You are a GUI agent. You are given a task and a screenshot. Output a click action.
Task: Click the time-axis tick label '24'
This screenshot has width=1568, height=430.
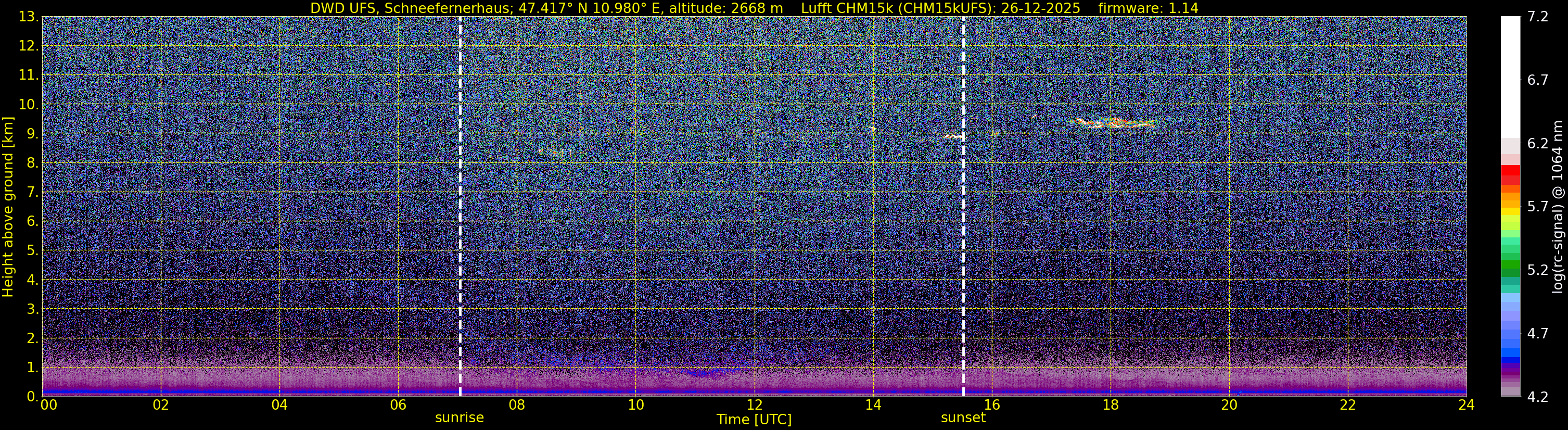[1467, 406]
